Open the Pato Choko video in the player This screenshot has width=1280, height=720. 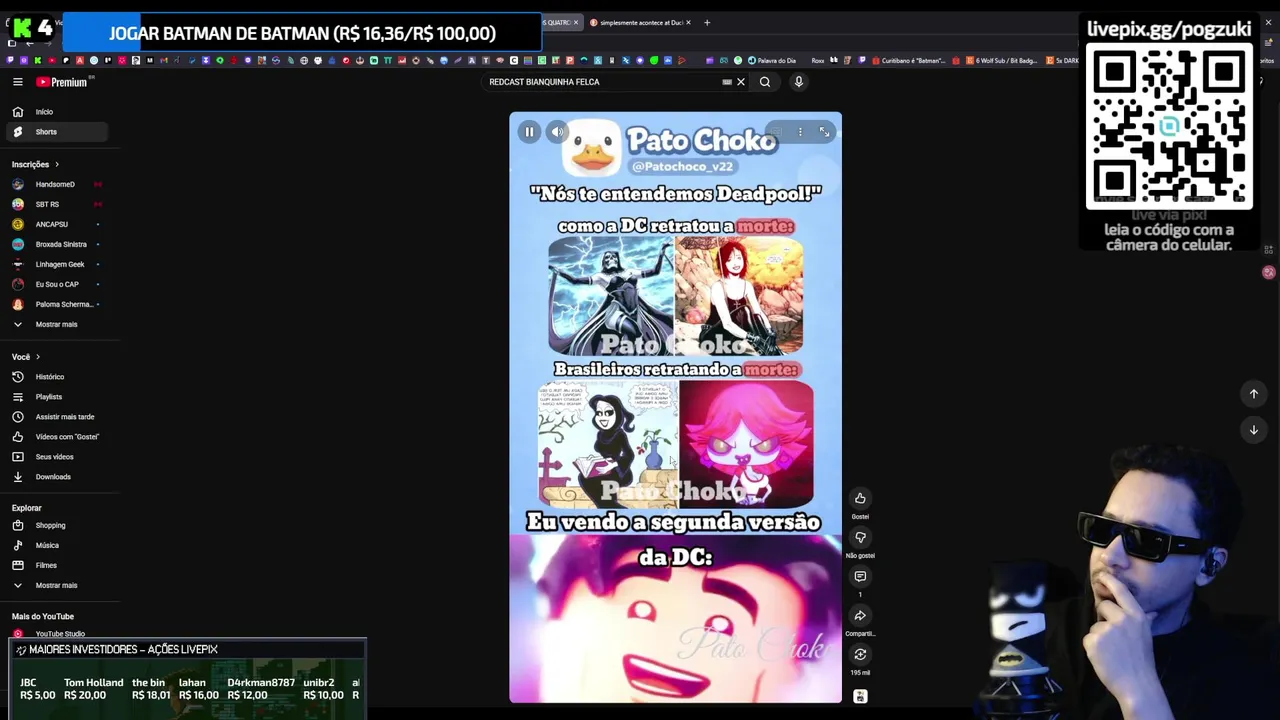click(x=675, y=407)
